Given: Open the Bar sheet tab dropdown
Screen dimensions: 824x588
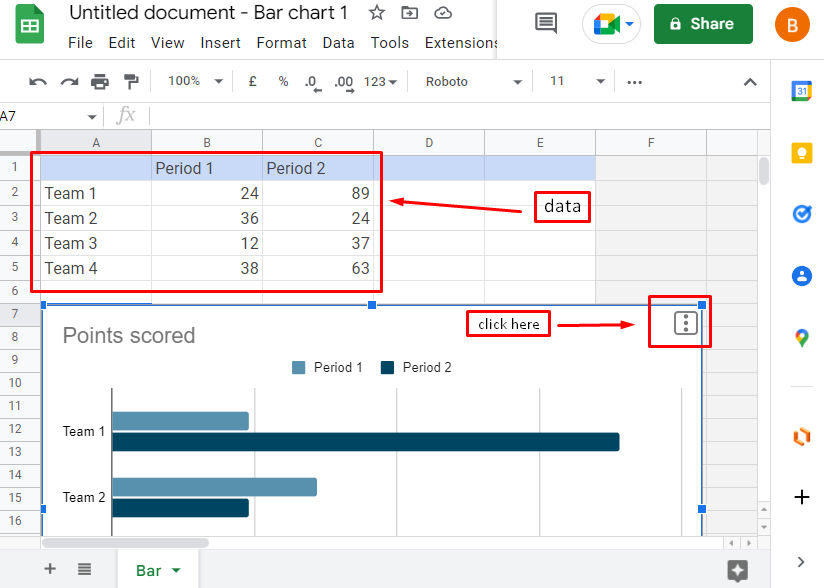Looking at the screenshot, I should (176, 571).
